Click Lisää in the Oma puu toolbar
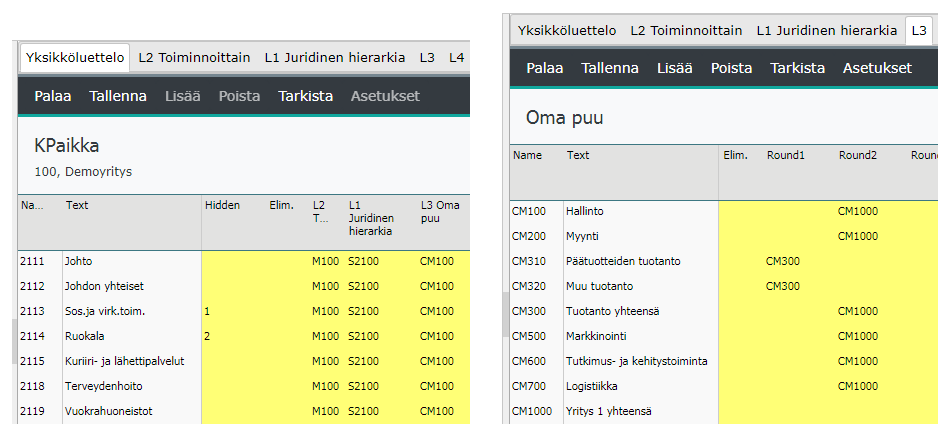The image size is (948, 440). point(674,69)
